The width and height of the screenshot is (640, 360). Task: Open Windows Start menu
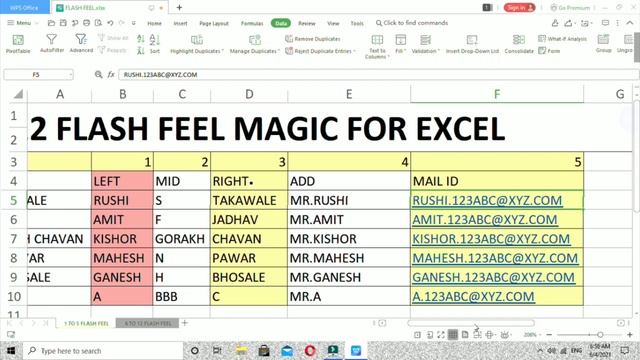click(x=11, y=351)
